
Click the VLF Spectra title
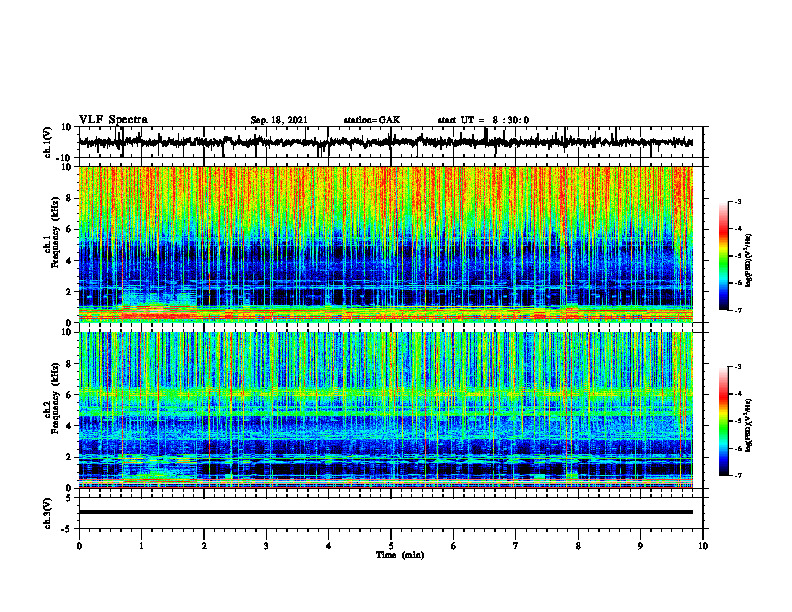click(x=113, y=120)
